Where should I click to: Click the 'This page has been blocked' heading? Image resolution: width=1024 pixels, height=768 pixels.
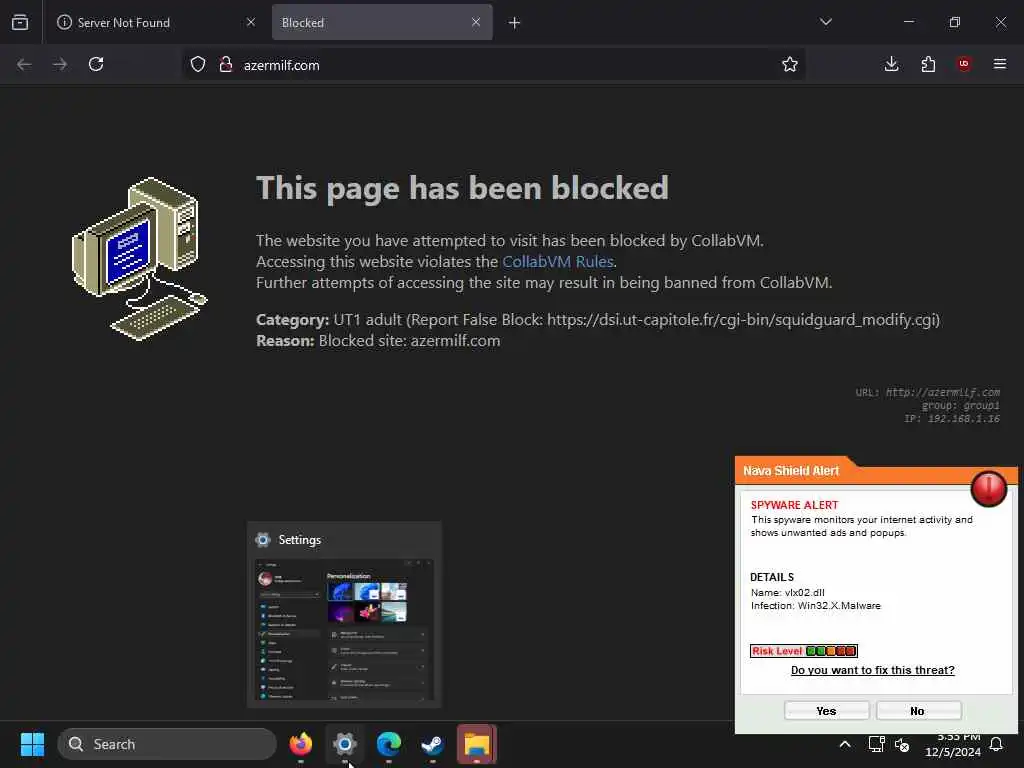(462, 189)
